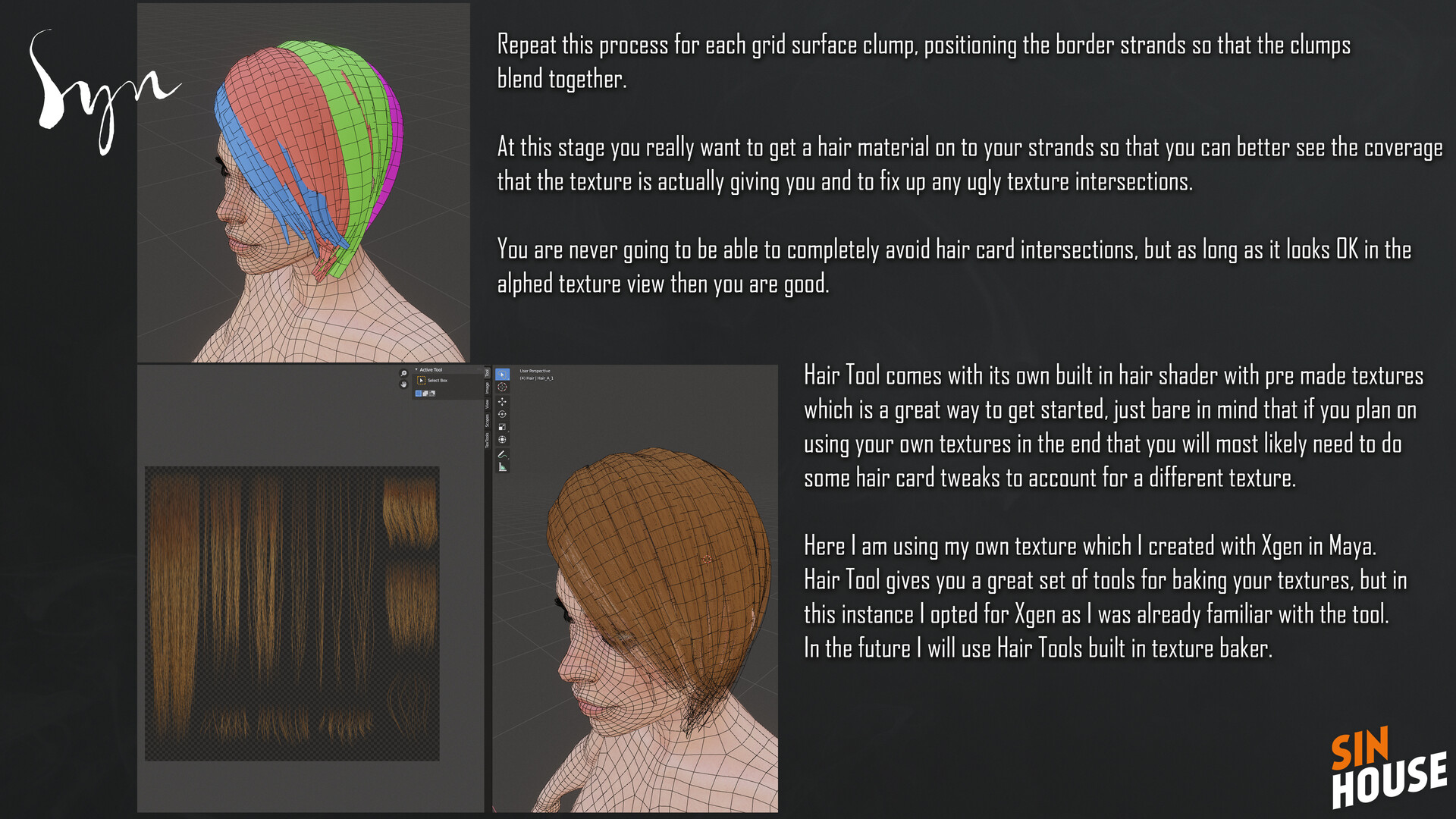
Task: Open the TexTools sidebar tab
Action: tap(487, 441)
